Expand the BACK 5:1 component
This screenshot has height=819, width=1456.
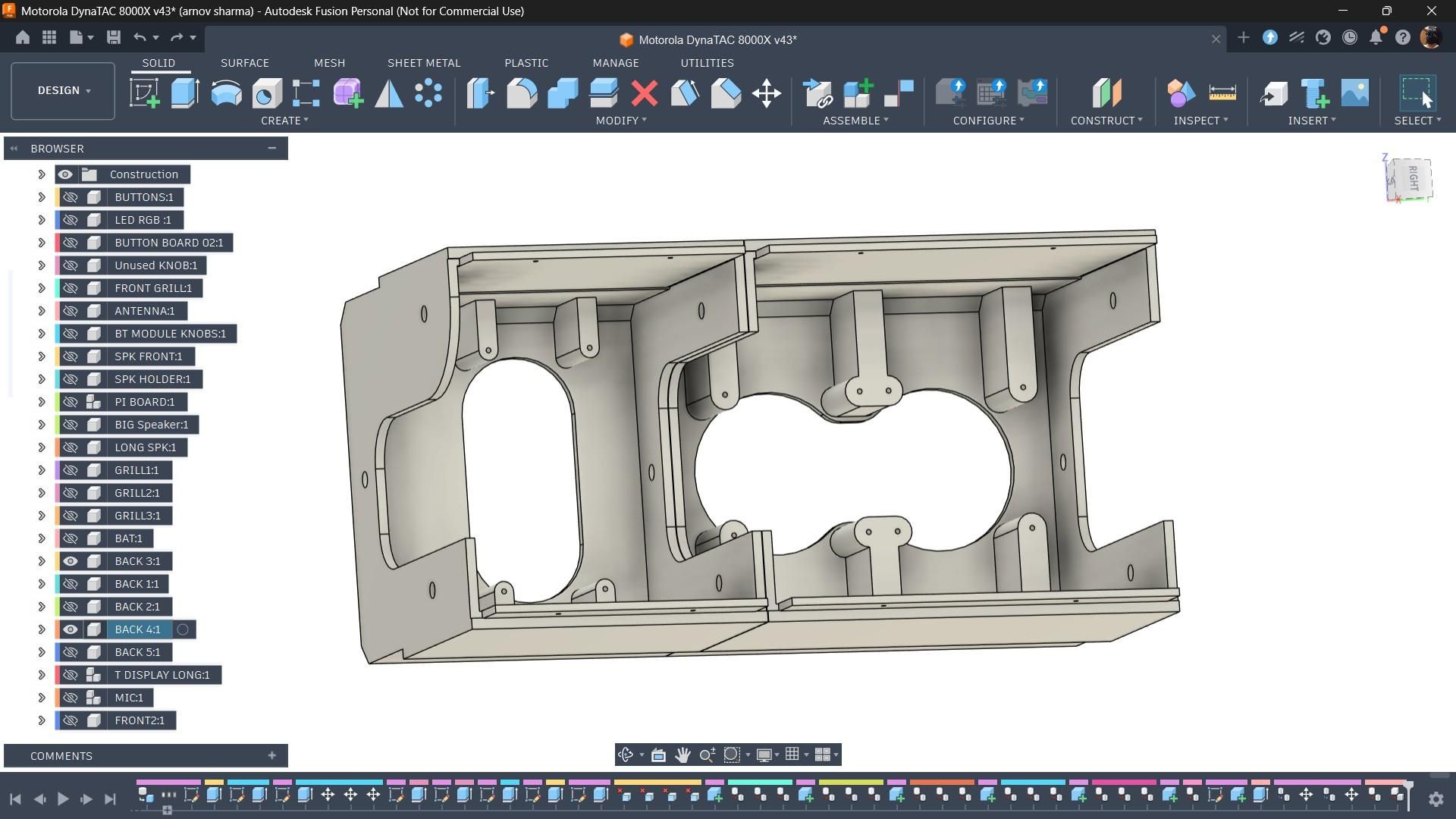(x=42, y=652)
